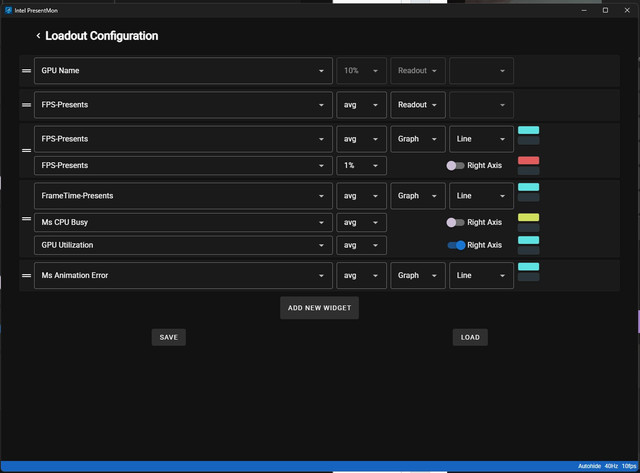Disable Right Axis for GPU Utilization
This screenshot has height=473, width=640.
tap(456, 245)
